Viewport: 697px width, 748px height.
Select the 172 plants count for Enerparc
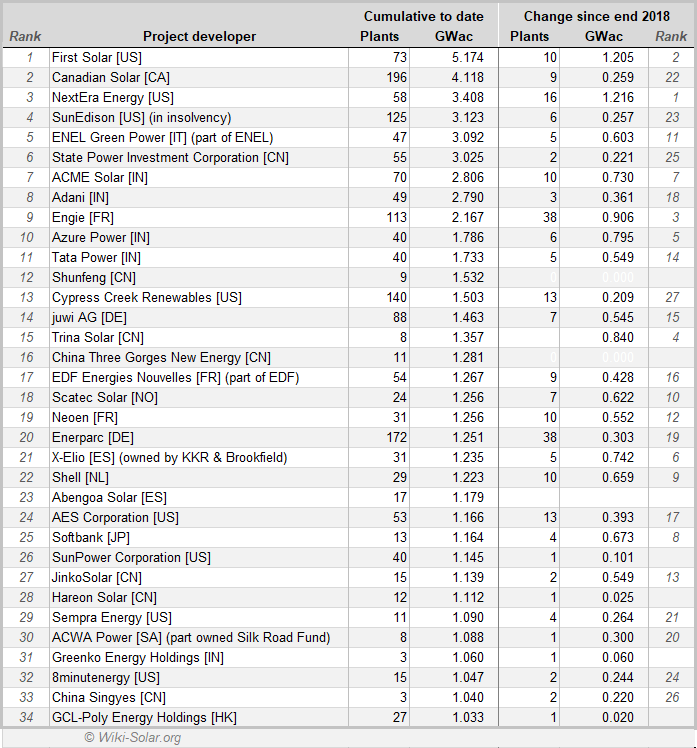tap(397, 437)
